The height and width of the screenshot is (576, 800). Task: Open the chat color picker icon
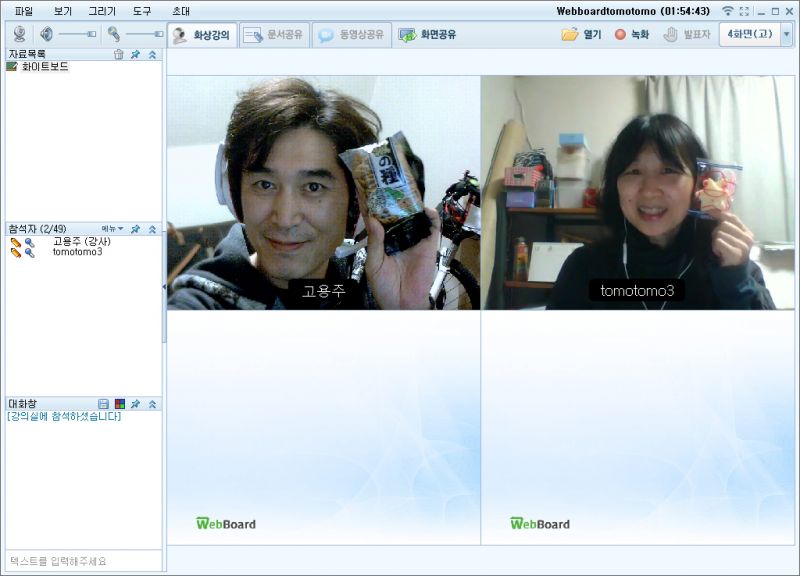(119, 404)
